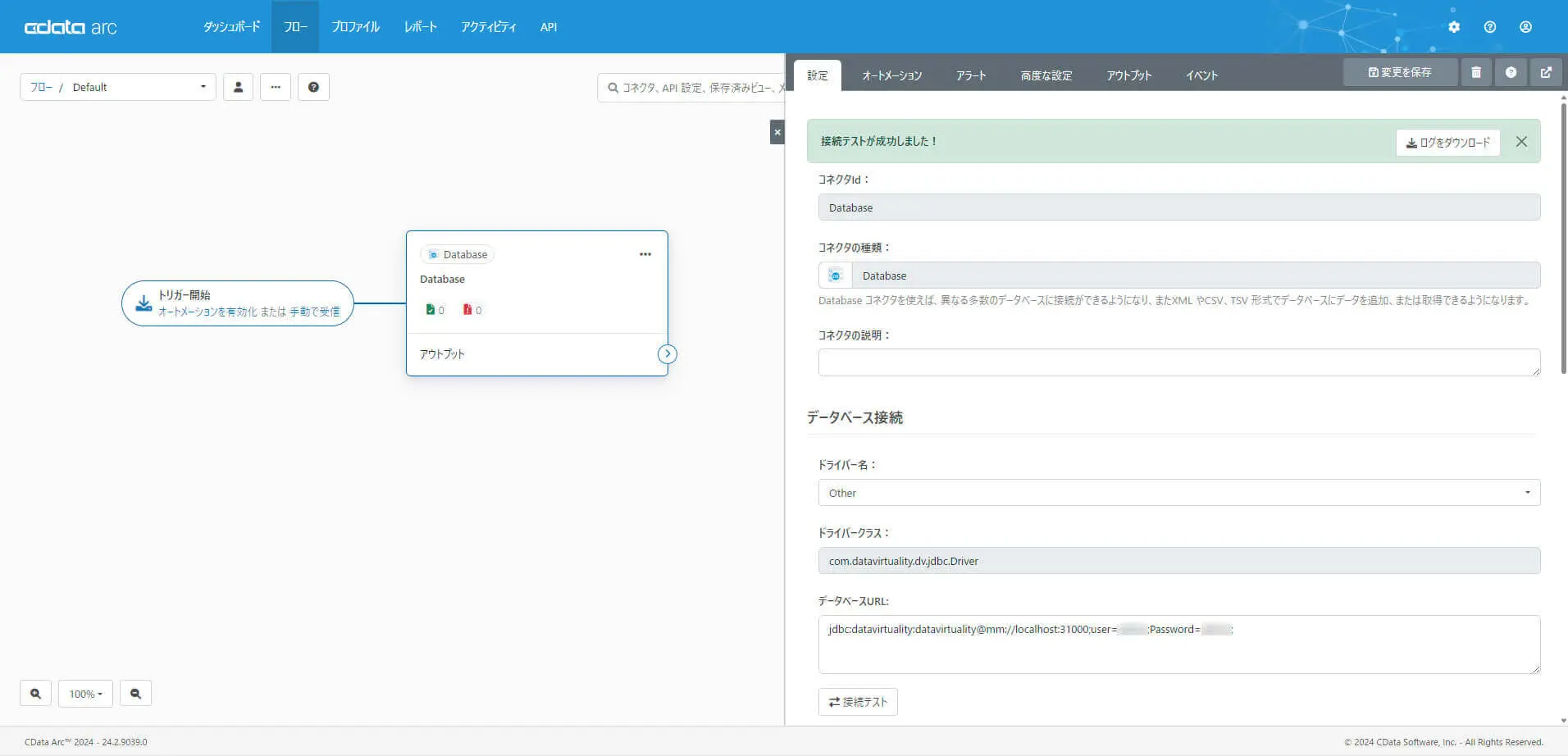Open the 100% zoom level dropdown
This screenshot has height=756, width=1568.
[85, 694]
